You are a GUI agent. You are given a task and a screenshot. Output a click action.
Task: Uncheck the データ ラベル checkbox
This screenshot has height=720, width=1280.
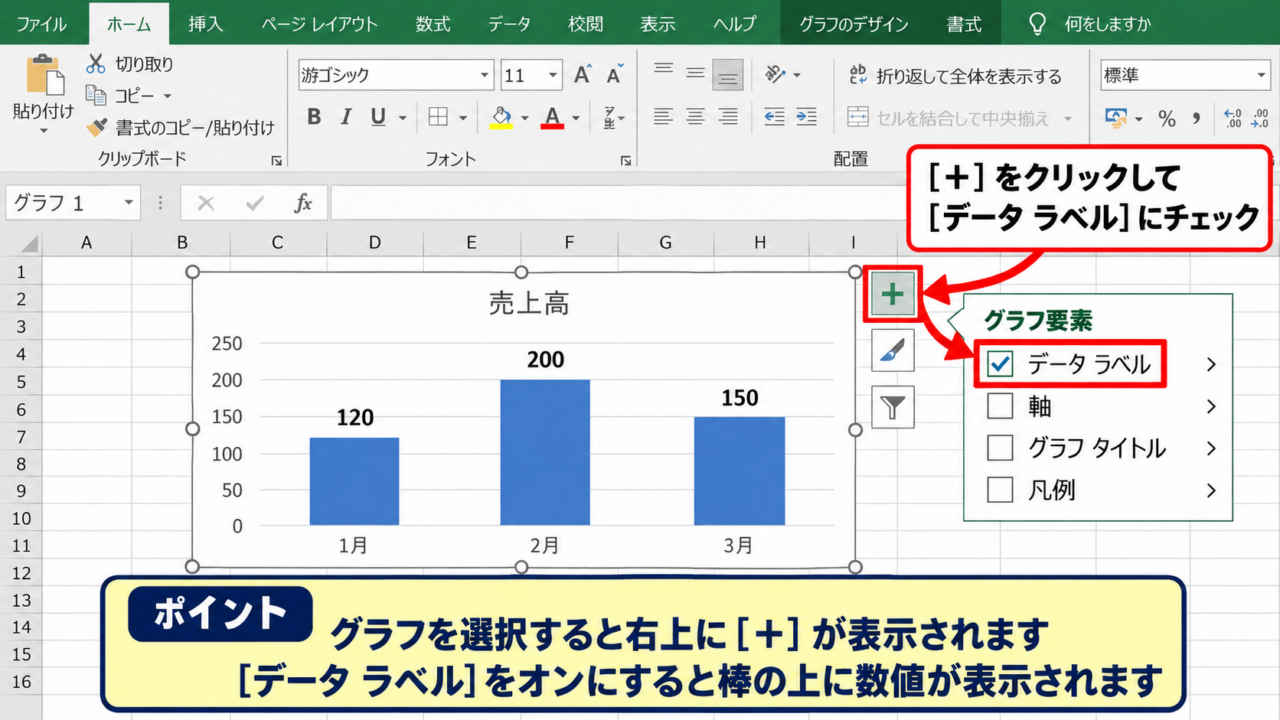click(1000, 364)
